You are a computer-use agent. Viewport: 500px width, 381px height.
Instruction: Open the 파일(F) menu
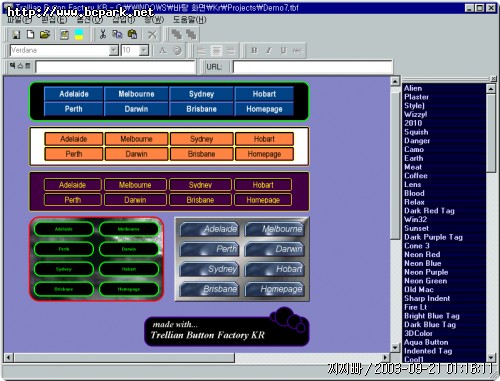pos(19,20)
